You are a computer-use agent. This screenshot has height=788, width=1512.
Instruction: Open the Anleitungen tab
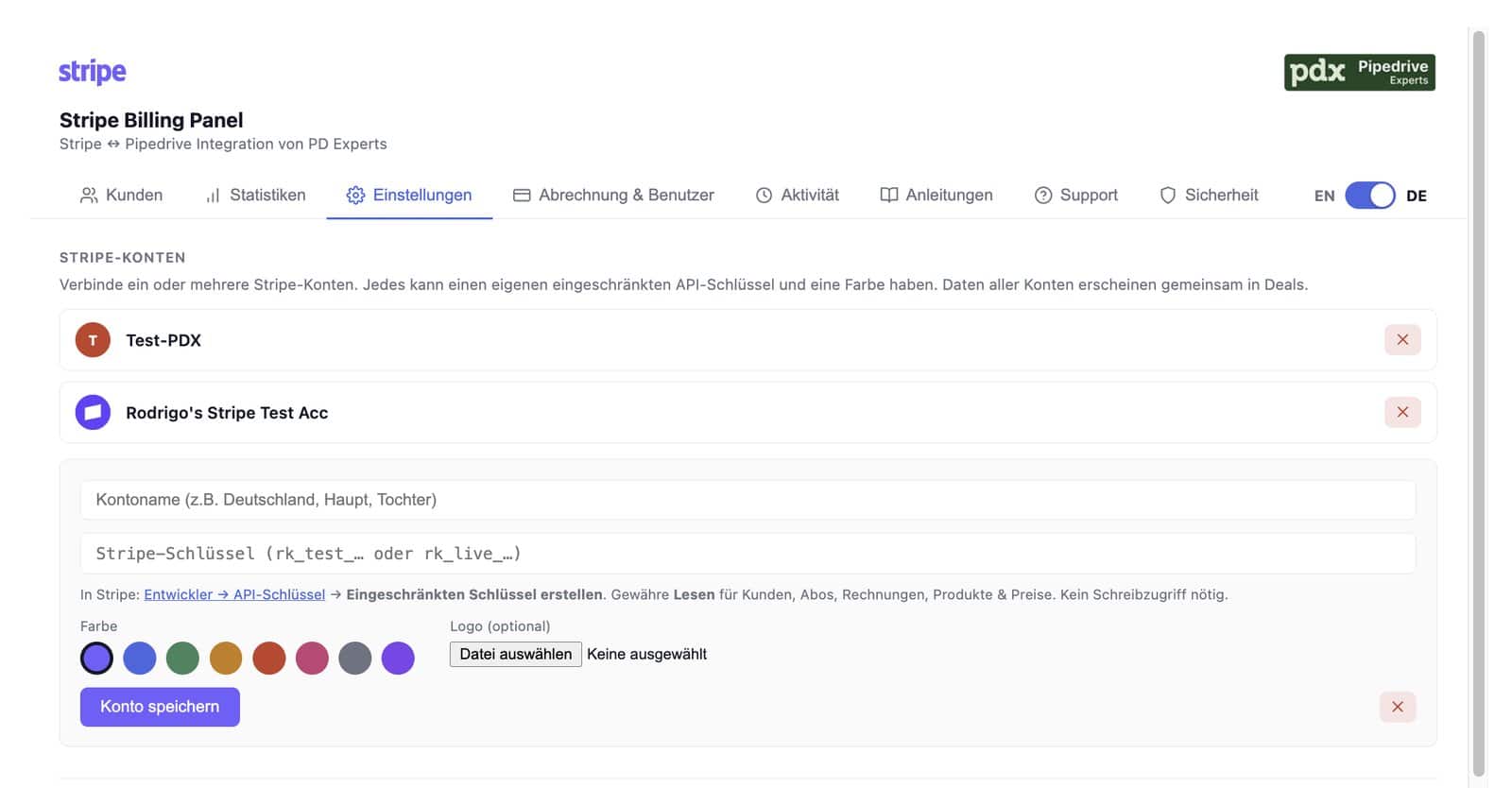pos(936,195)
